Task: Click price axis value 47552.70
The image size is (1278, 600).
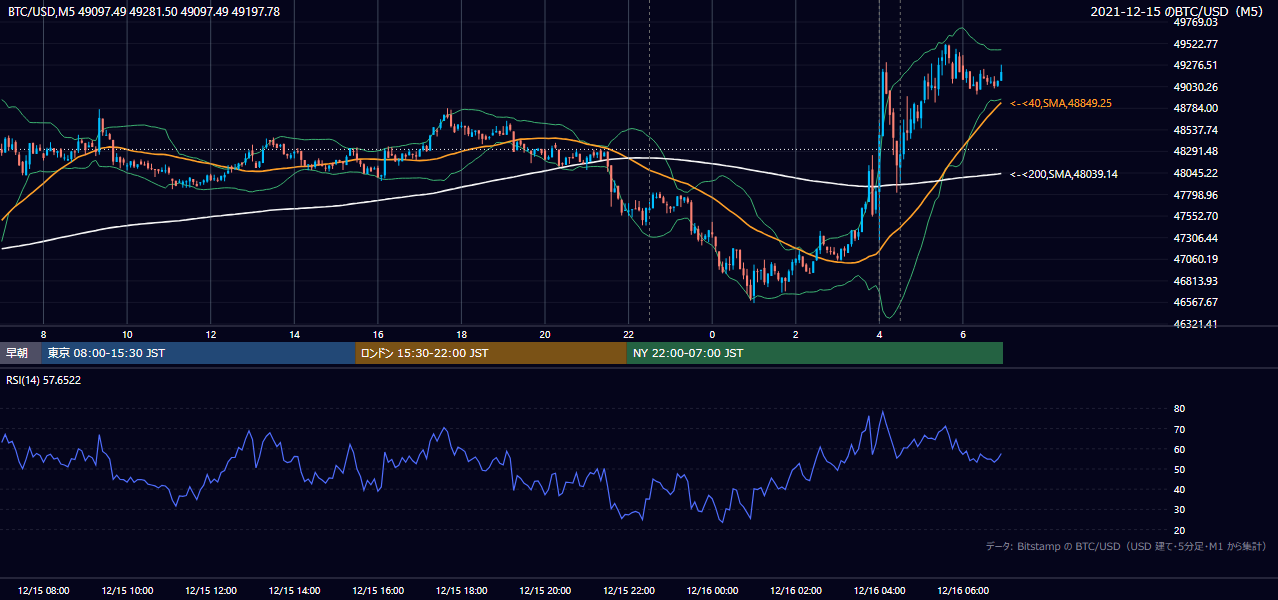Action: [x=1196, y=216]
